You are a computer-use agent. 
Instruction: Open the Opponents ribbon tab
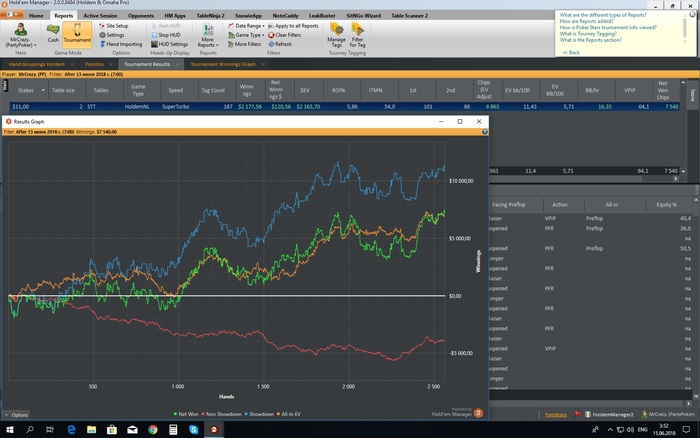tap(141, 16)
